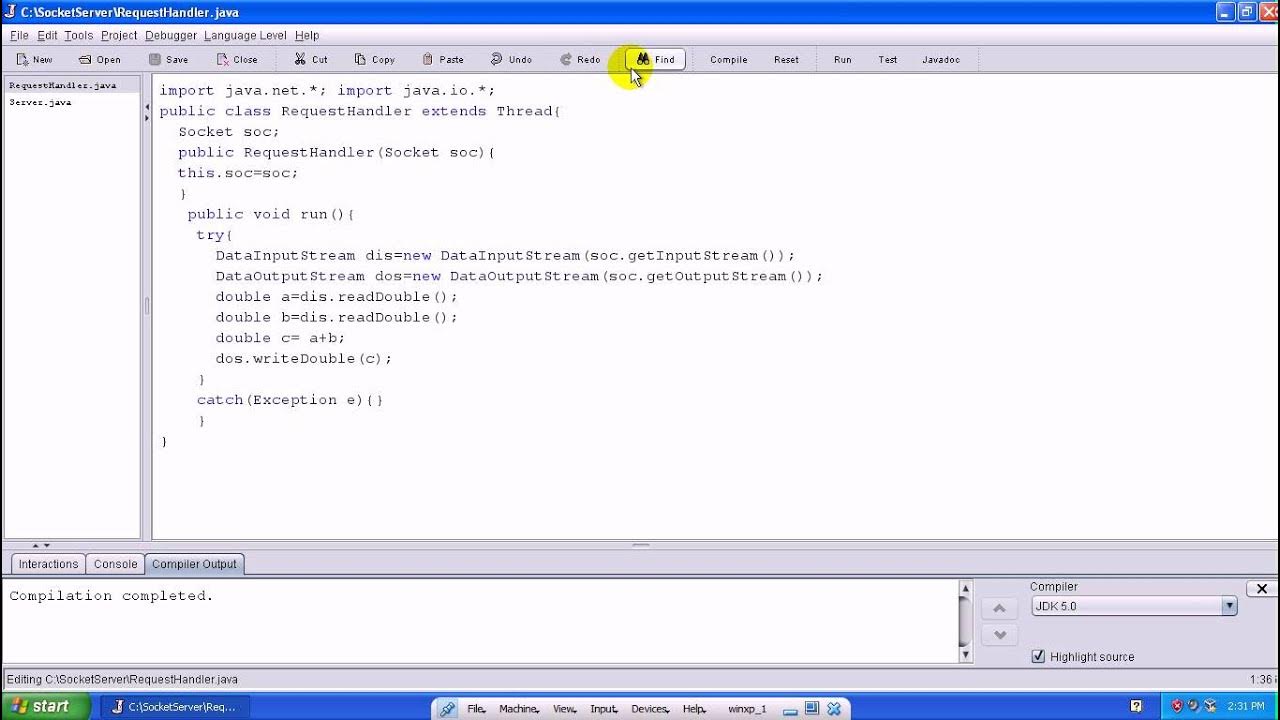Redo the last undone edit
The width and height of the screenshot is (1280, 720).
click(x=580, y=60)
